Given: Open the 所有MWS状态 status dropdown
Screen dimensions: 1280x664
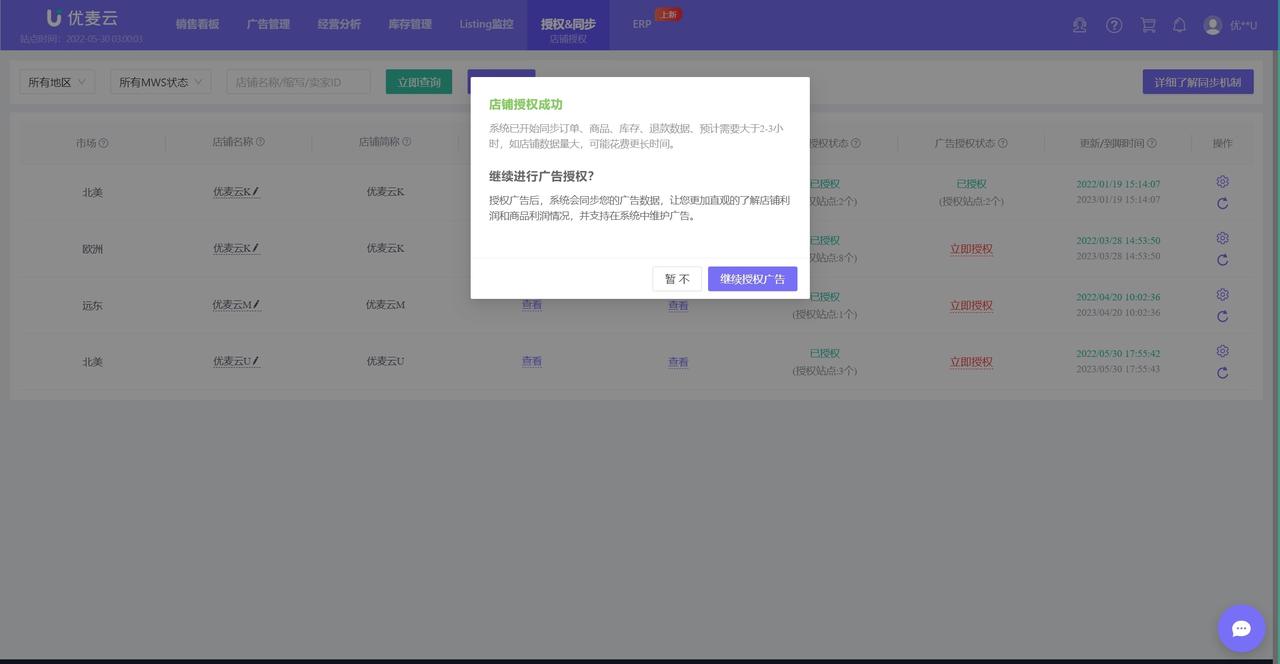Looking at the screenshot, I should [159, 81].
